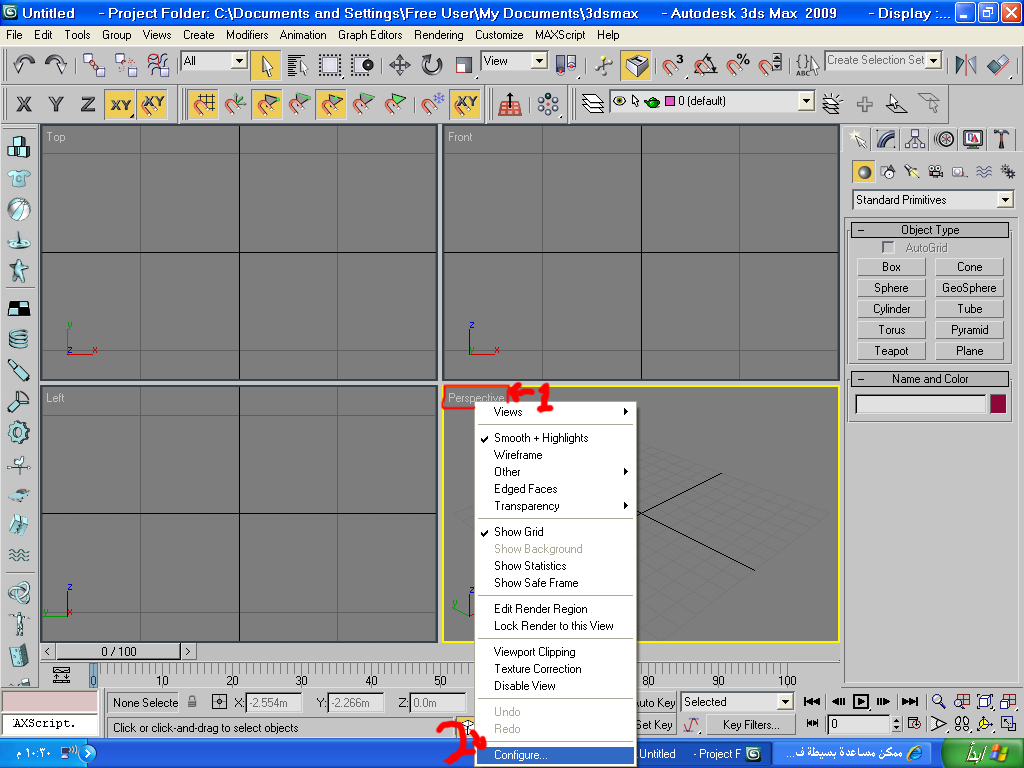Open the Hierarchy command panel tab
This screenshot has height=768, width=1024.
coord(915,138)
